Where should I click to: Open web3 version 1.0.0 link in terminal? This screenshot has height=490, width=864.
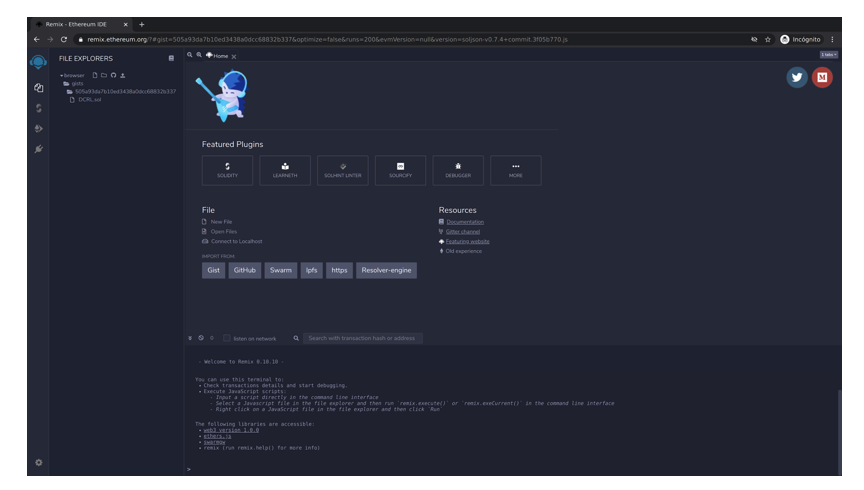[231, 430]
